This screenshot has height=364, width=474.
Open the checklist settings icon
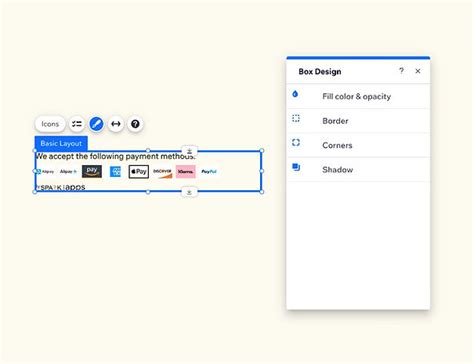77,124
